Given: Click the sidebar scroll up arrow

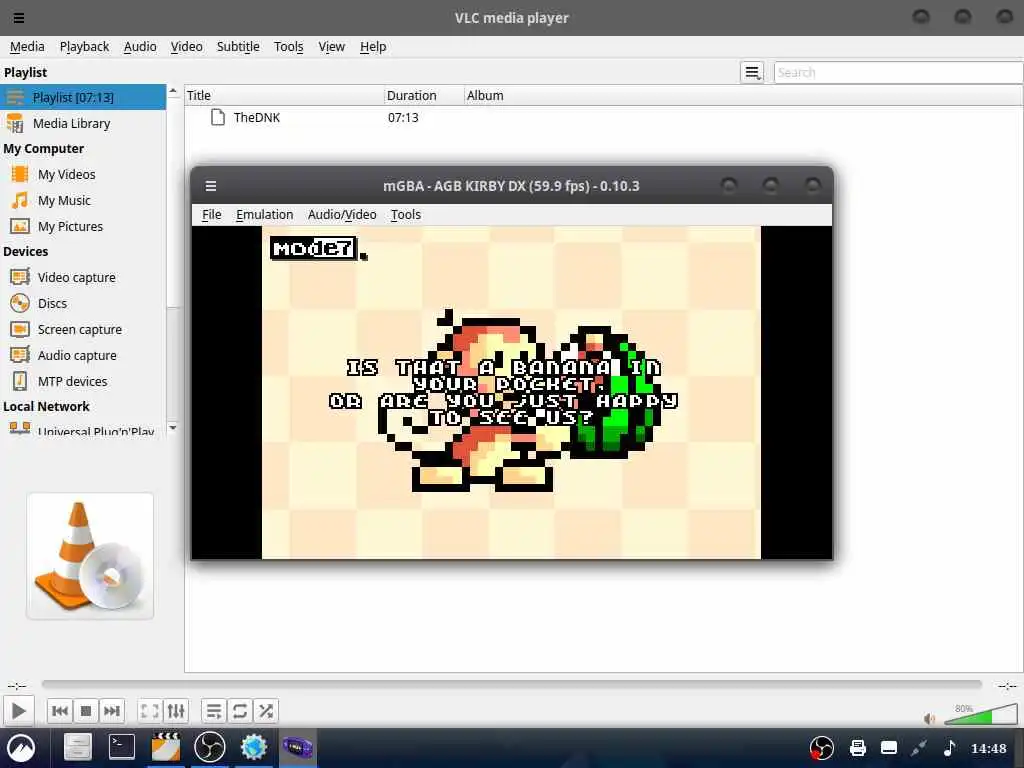Looking at the screenshot, I should tap(173, 91).
